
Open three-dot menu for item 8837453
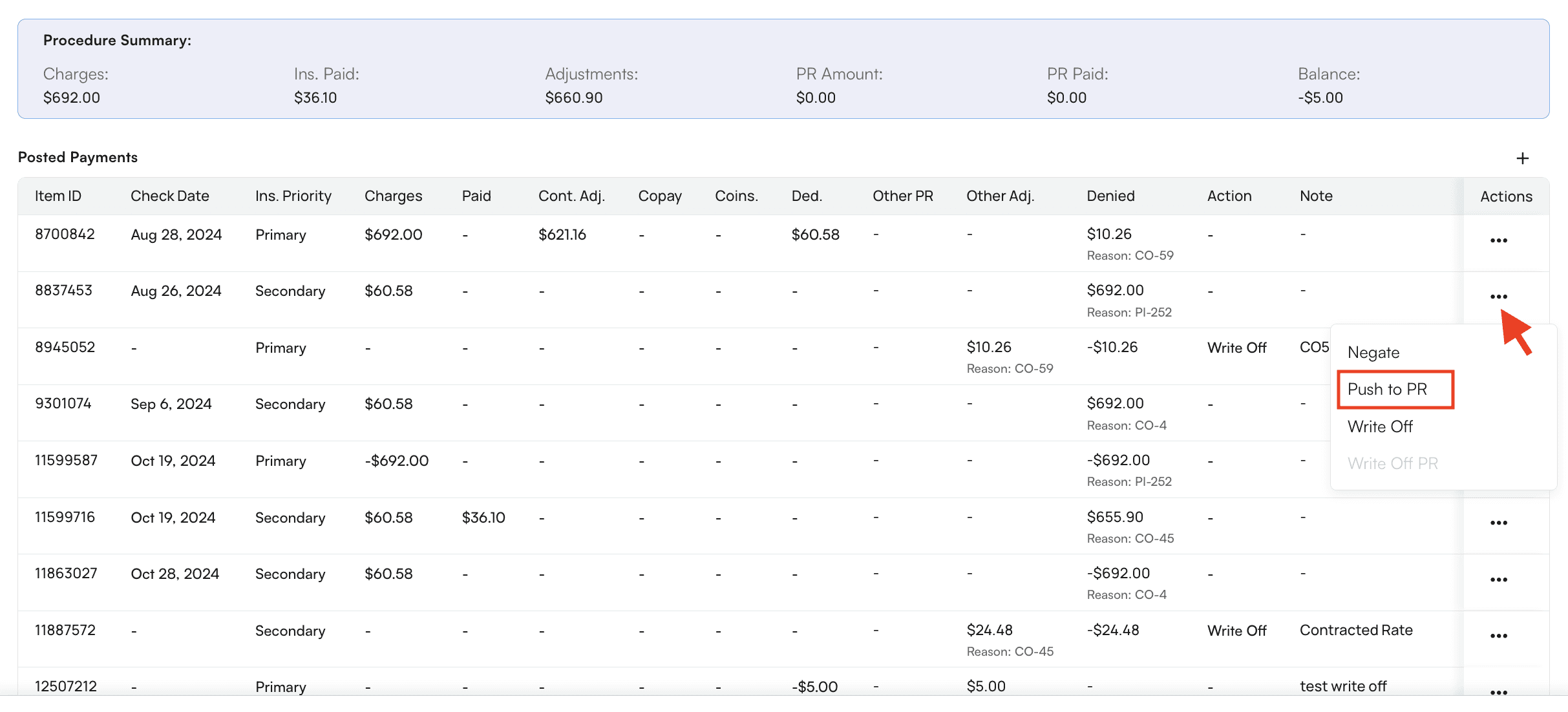tap(1498, 297)
